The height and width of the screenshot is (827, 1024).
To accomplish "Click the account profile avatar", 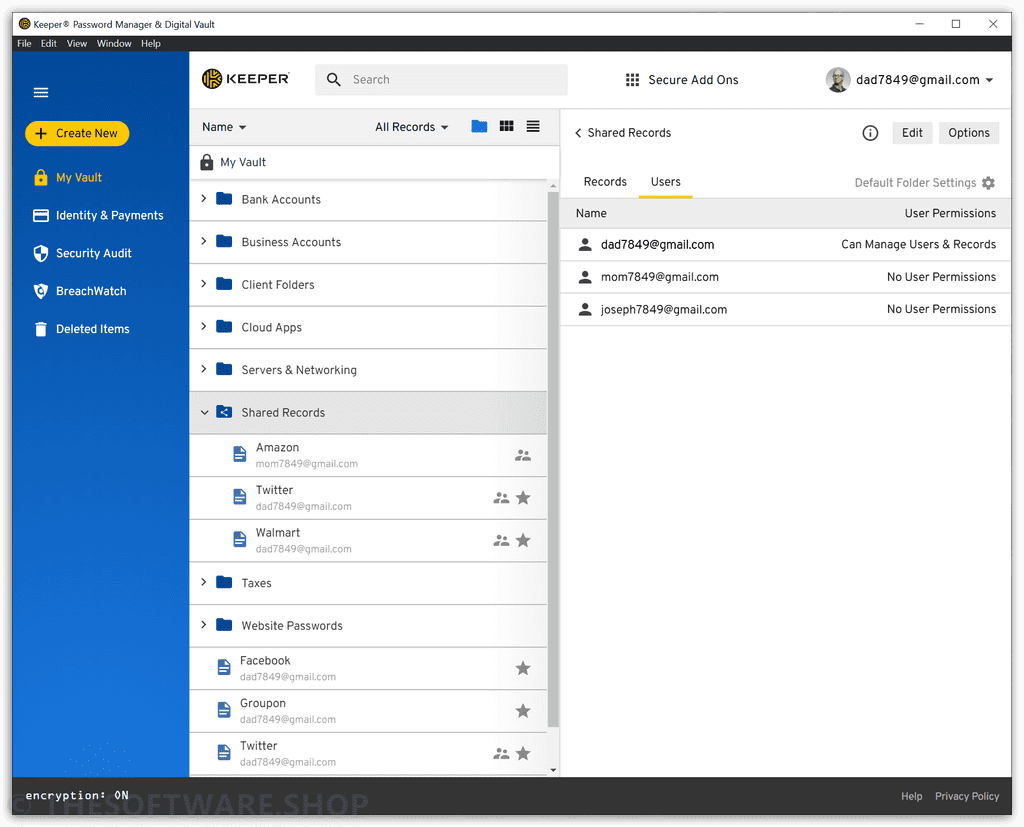I will (838, 80).
